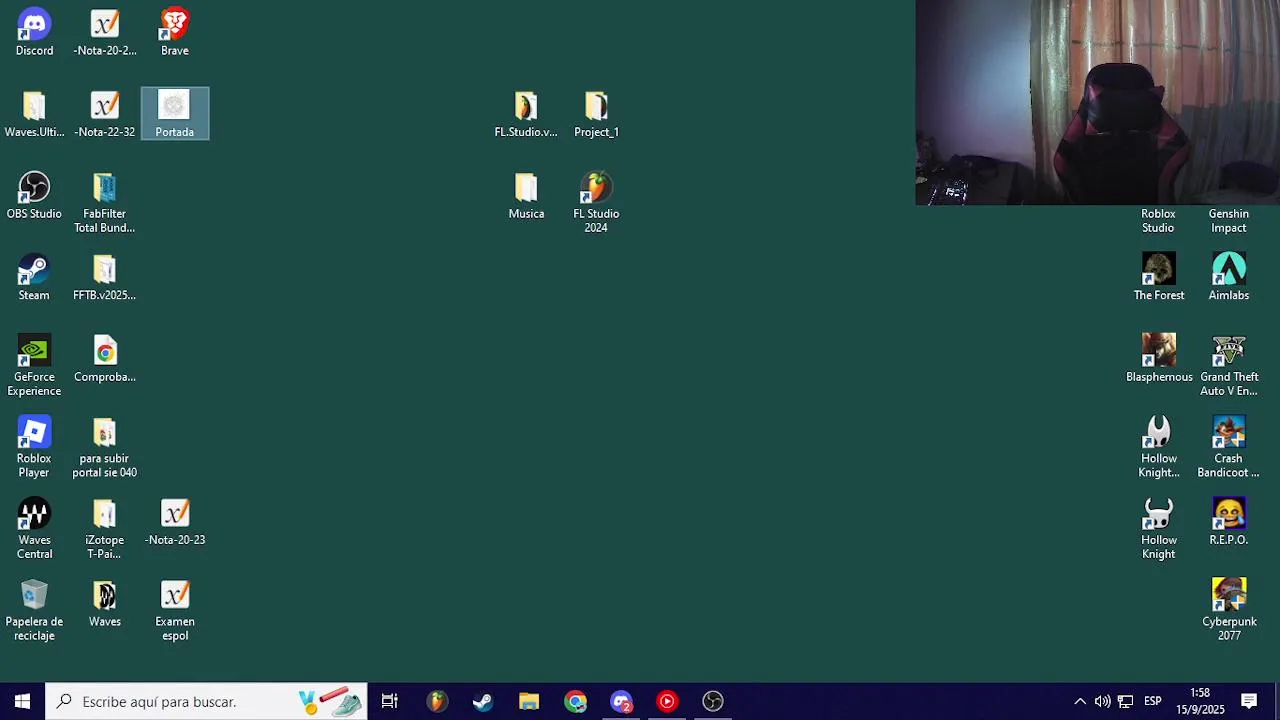Launch Brave browser from desktop
The width and height of the screenshot is (1280, 720).
pos(175,32)
